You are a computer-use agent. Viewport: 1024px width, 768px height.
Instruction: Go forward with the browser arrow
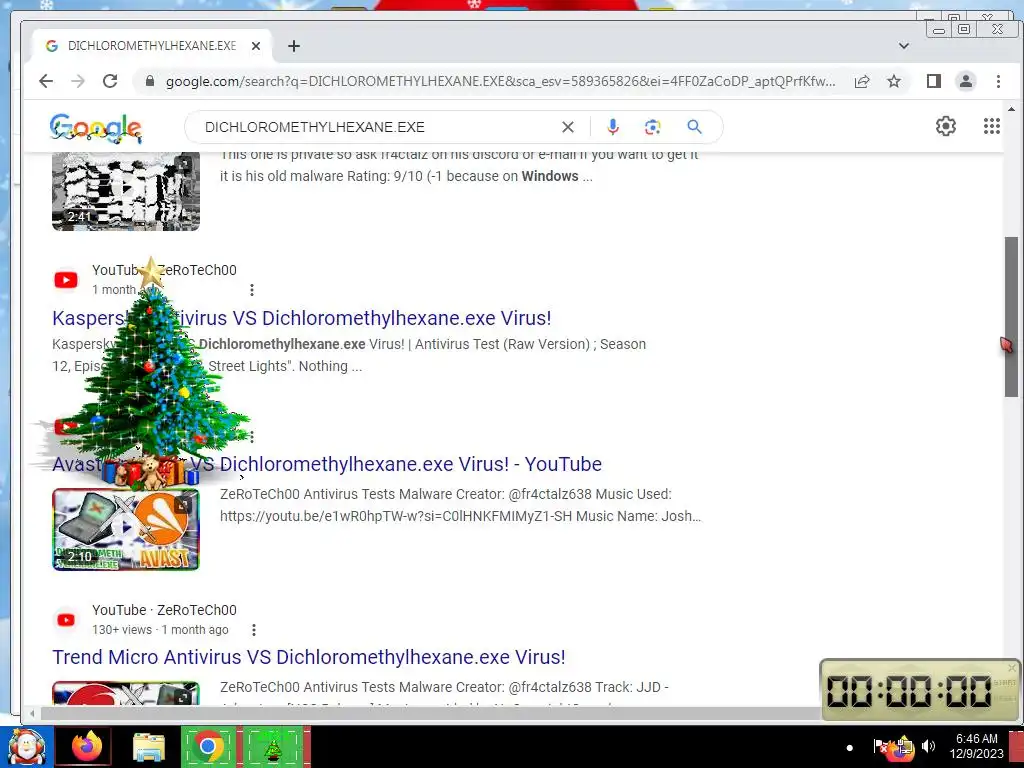point(78,81)
